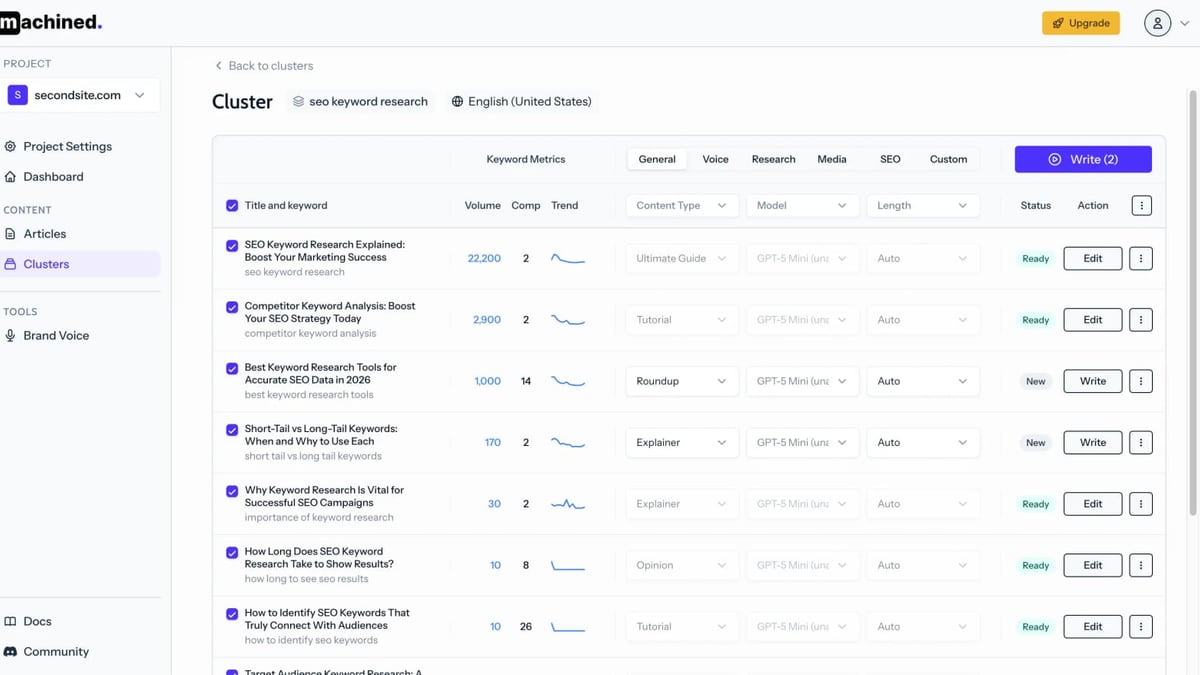1200x675 pixels.
Task: Click the machined. logo
Action: (x=50, y=22)
